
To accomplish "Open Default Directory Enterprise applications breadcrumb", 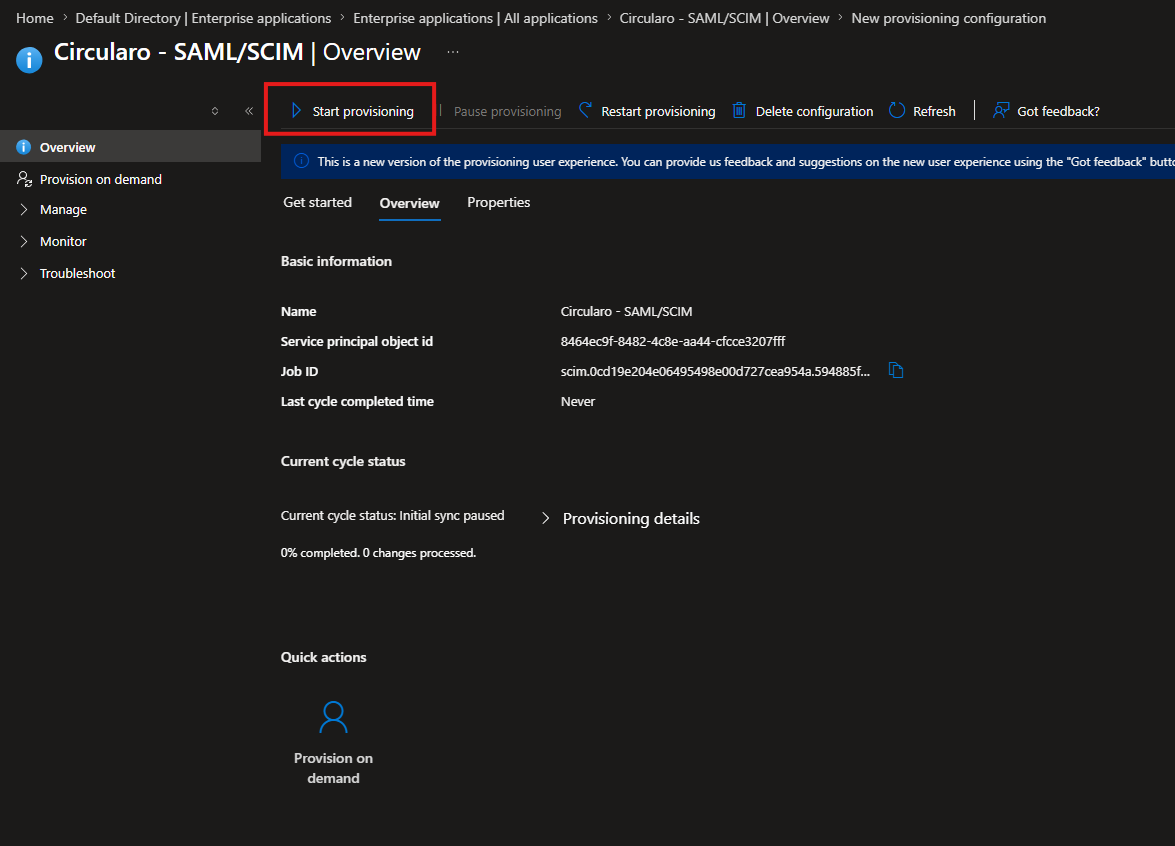I will point(203,18).
